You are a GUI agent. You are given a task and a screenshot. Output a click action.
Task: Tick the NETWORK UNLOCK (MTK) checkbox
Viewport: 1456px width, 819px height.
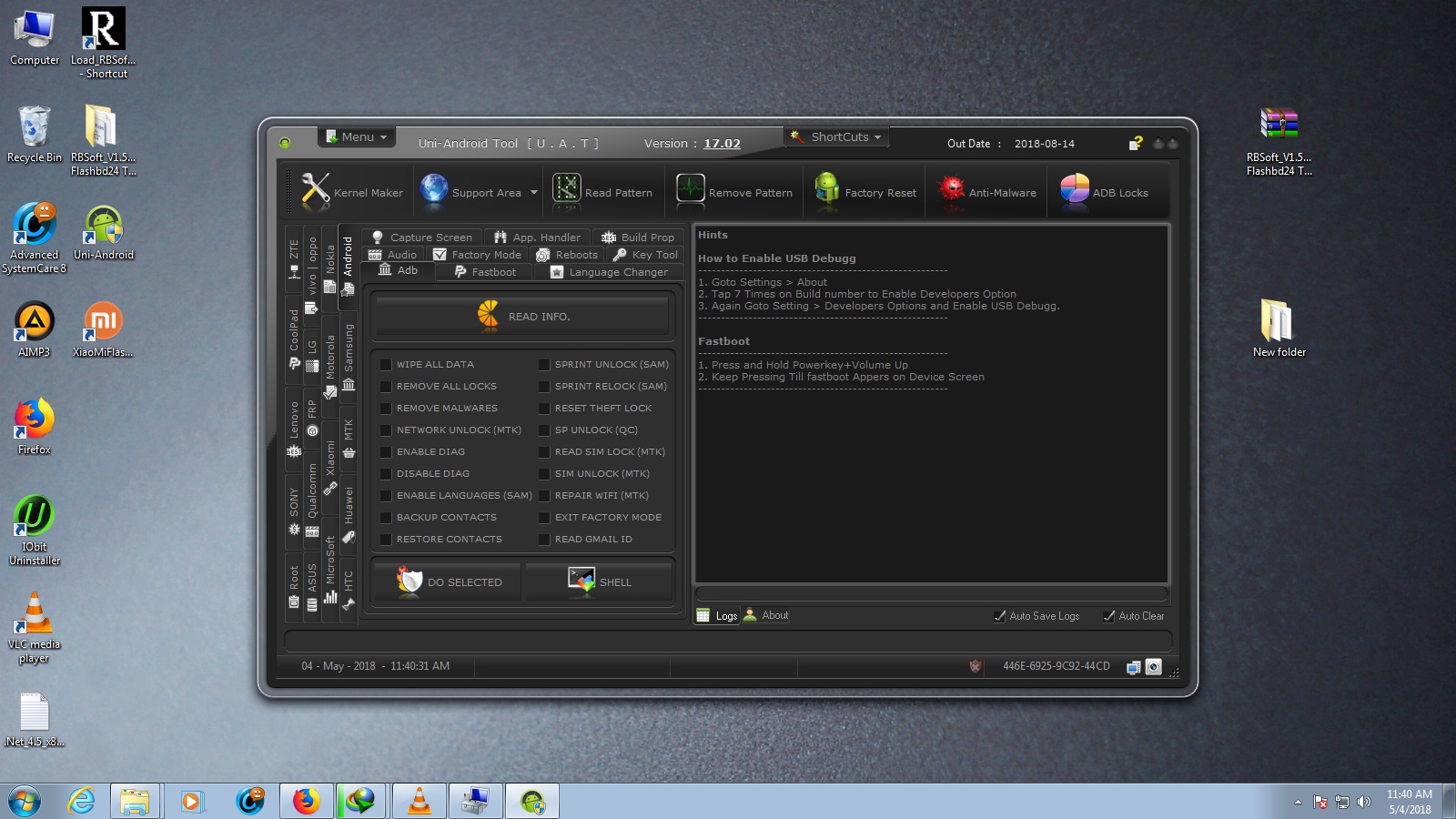tap(386, 430)
